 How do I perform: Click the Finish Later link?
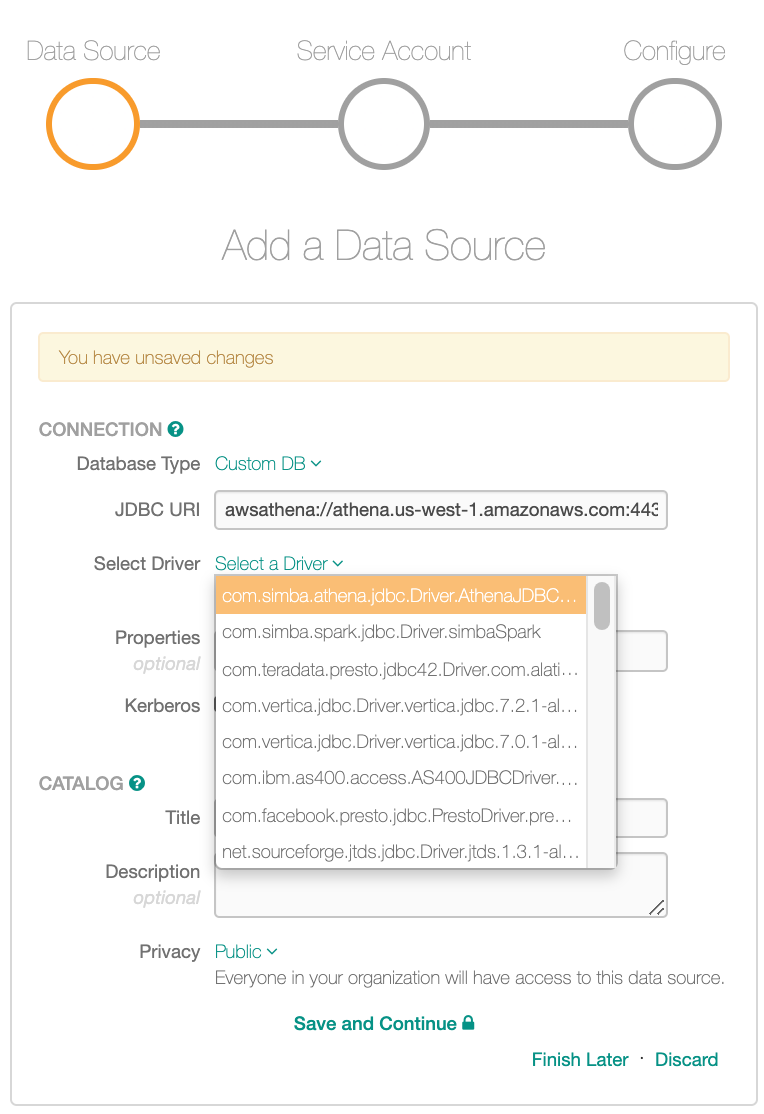(580, 1059)
